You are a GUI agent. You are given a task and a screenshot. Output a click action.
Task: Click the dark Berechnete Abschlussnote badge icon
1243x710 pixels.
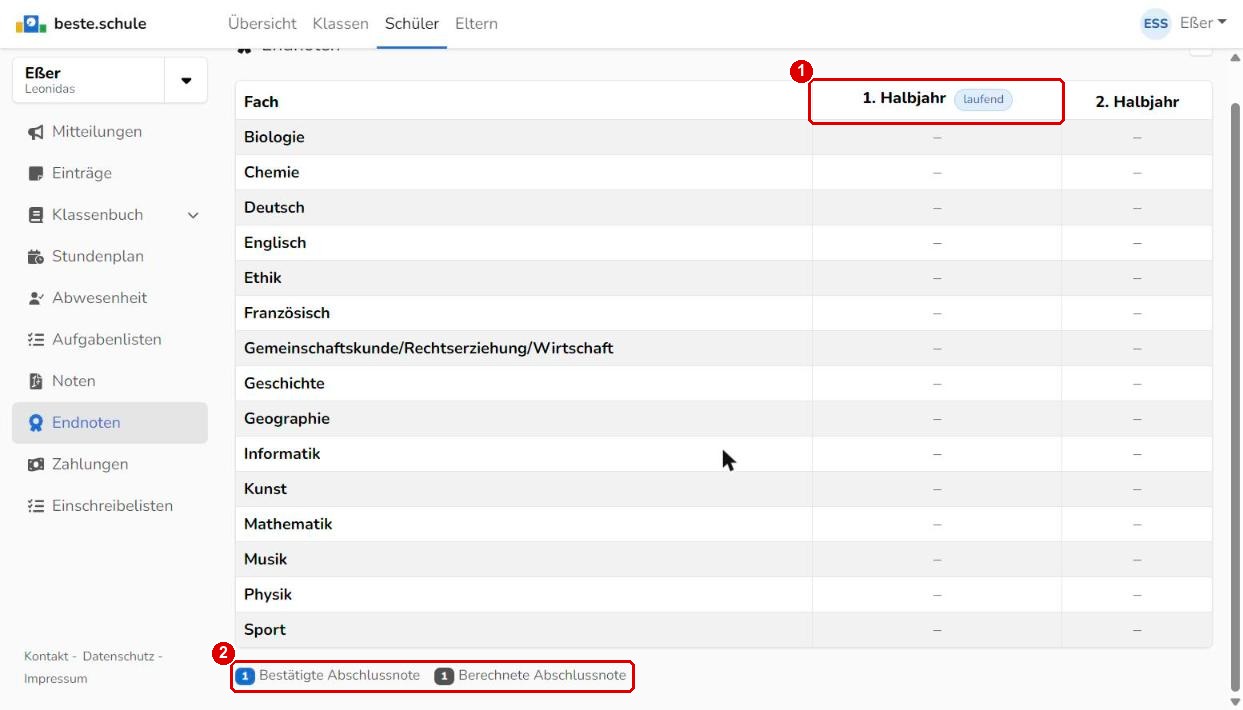[444, 676]
